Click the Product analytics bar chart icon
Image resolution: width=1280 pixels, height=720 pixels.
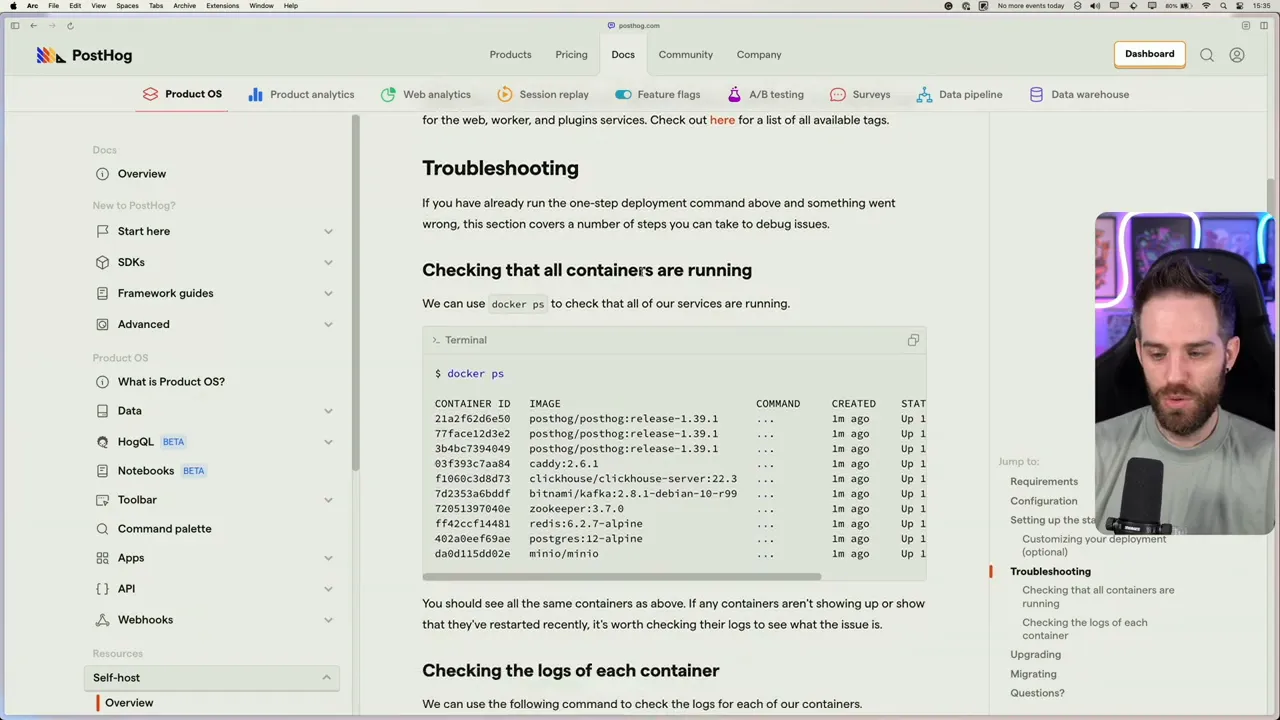[255, 94]
